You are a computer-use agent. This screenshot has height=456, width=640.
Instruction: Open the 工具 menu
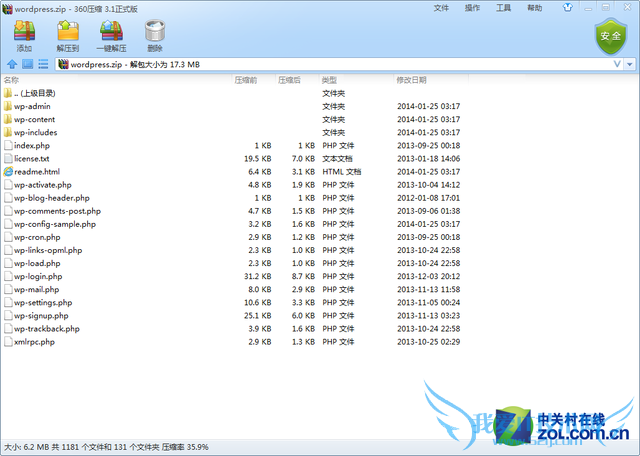[x=503, y=8]
